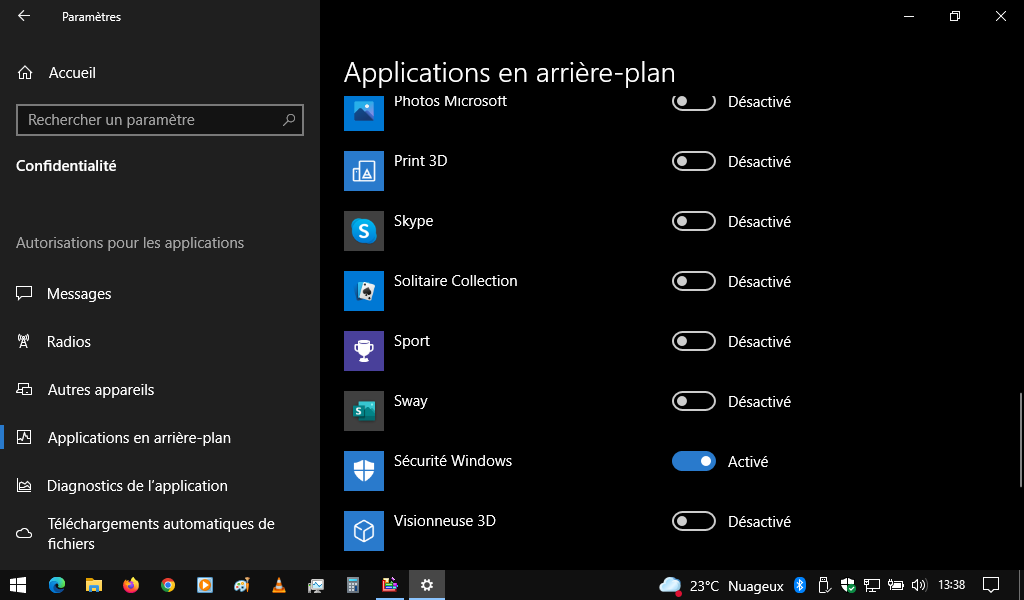Open Firefox from the taskbar
Image resolution: width=1024 pixels, height=600 pixels.
point(131,585)
